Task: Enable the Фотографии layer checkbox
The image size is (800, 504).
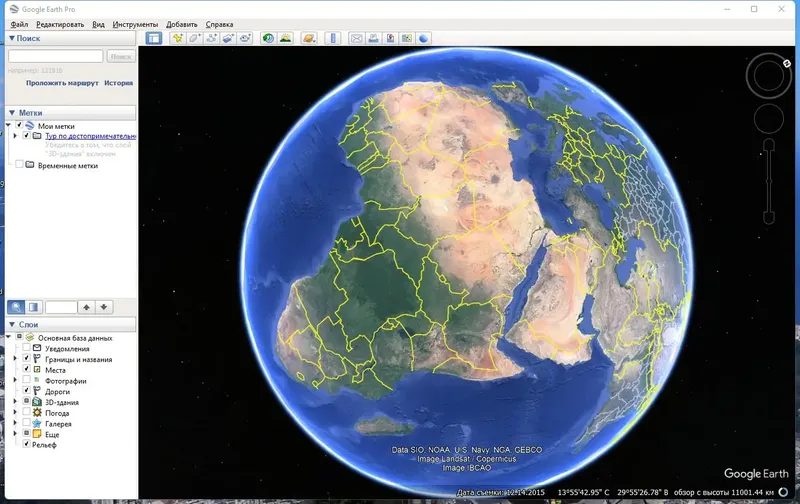Action: [27, 380]
